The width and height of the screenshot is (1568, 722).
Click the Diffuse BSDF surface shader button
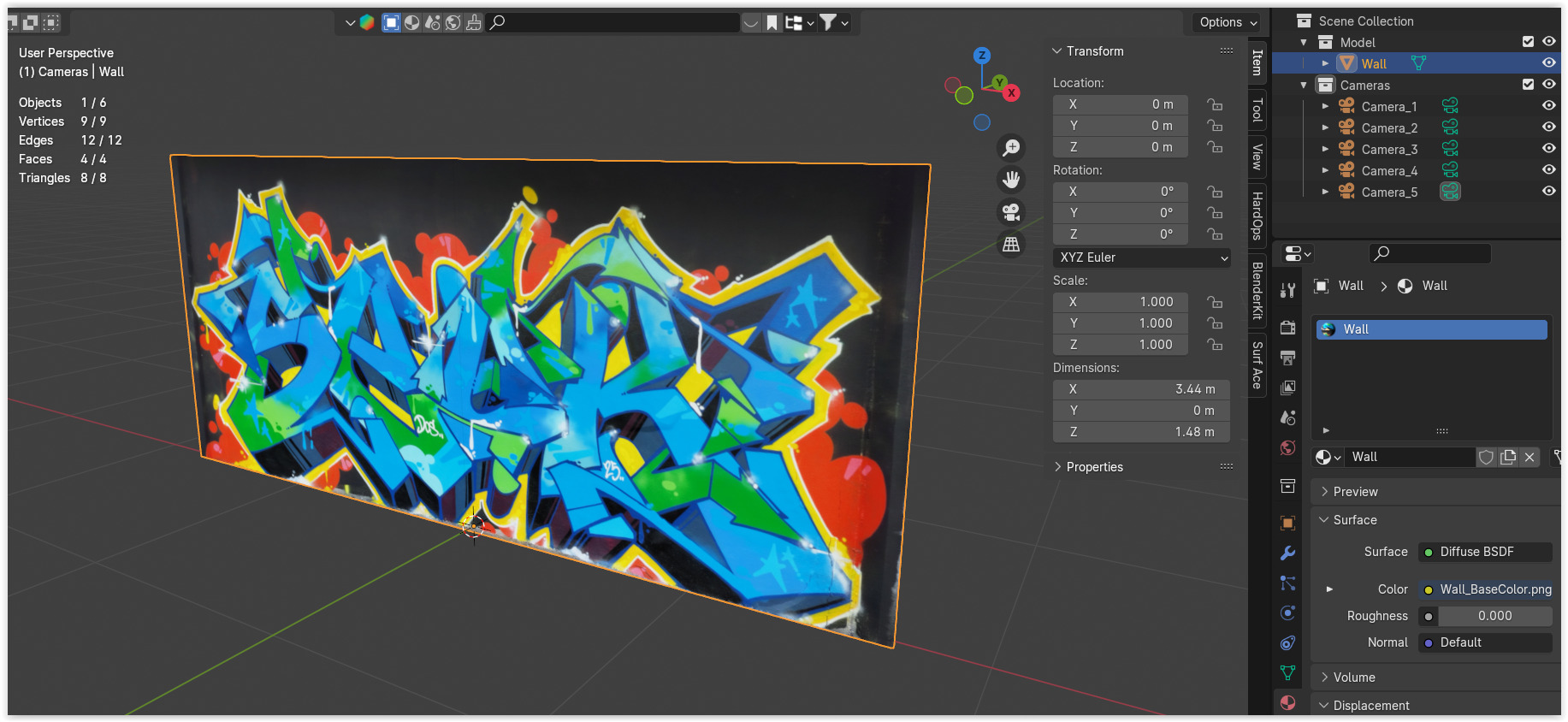(x=1485, y=552)
